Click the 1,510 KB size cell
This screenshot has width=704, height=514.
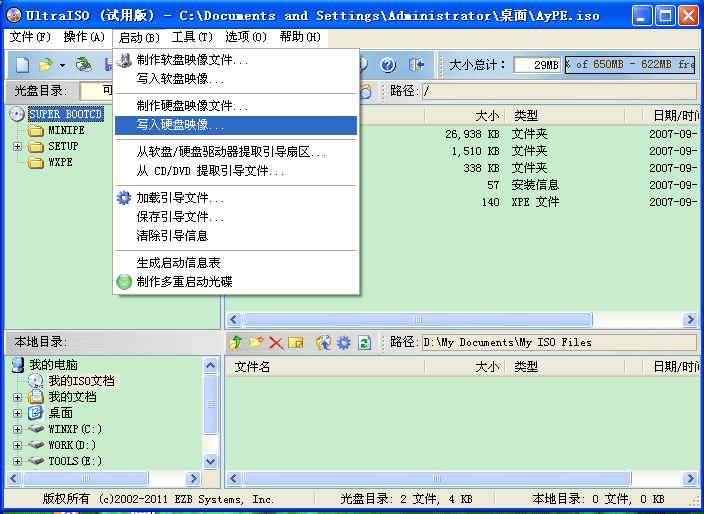click(x=475, y=151)
